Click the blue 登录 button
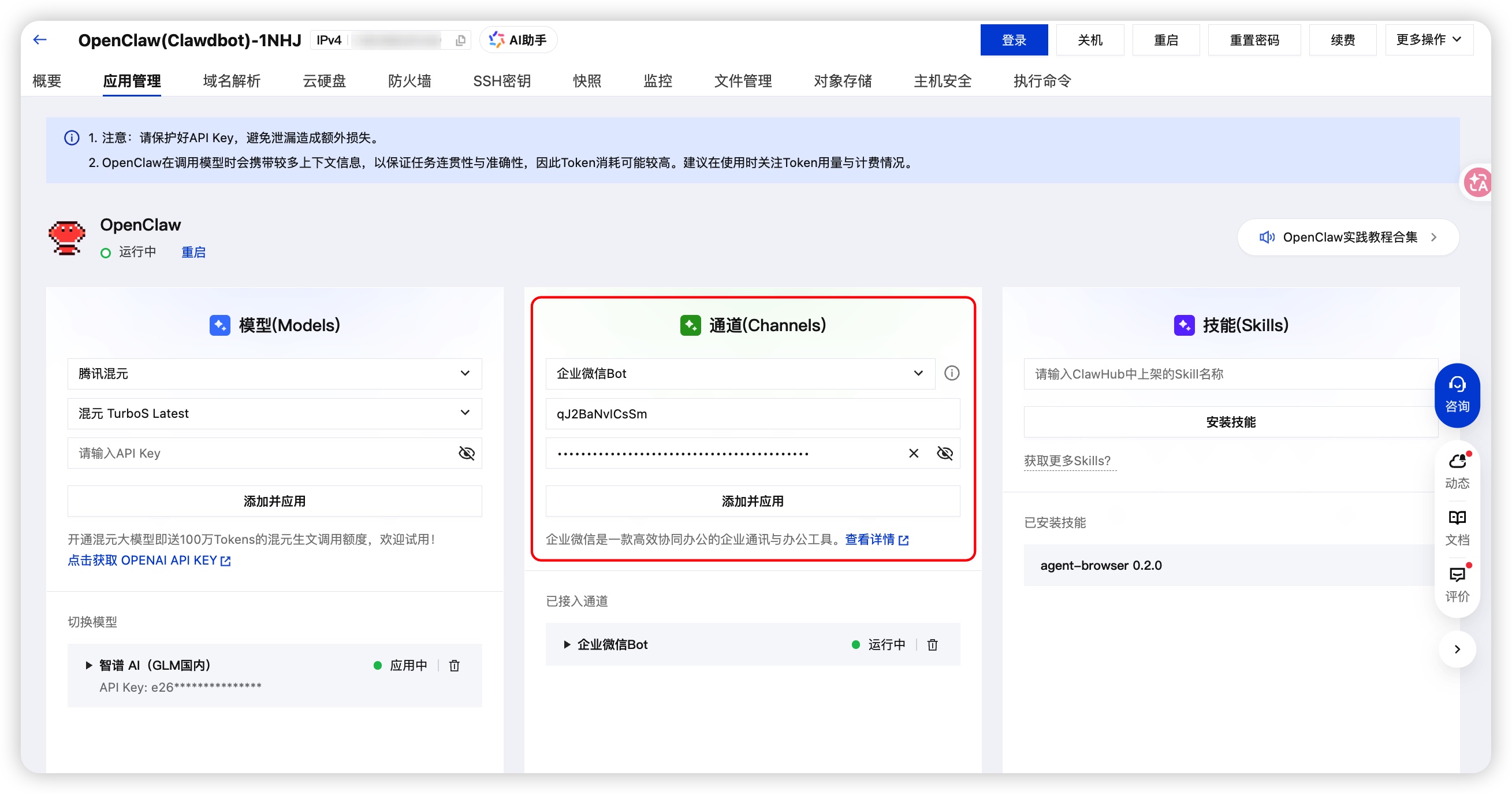The image size is (1512, 794). pos(1013,40)
